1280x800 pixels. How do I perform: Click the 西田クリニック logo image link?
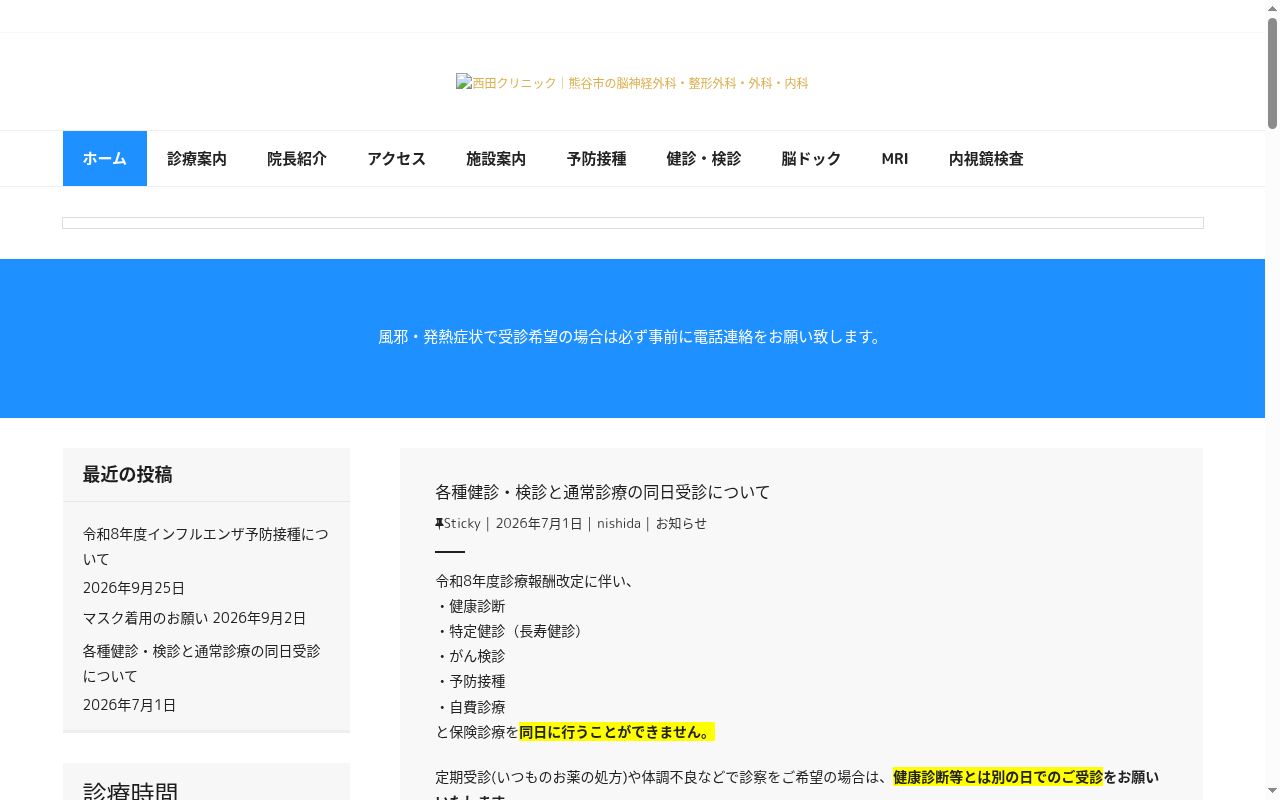coord(632,83)
